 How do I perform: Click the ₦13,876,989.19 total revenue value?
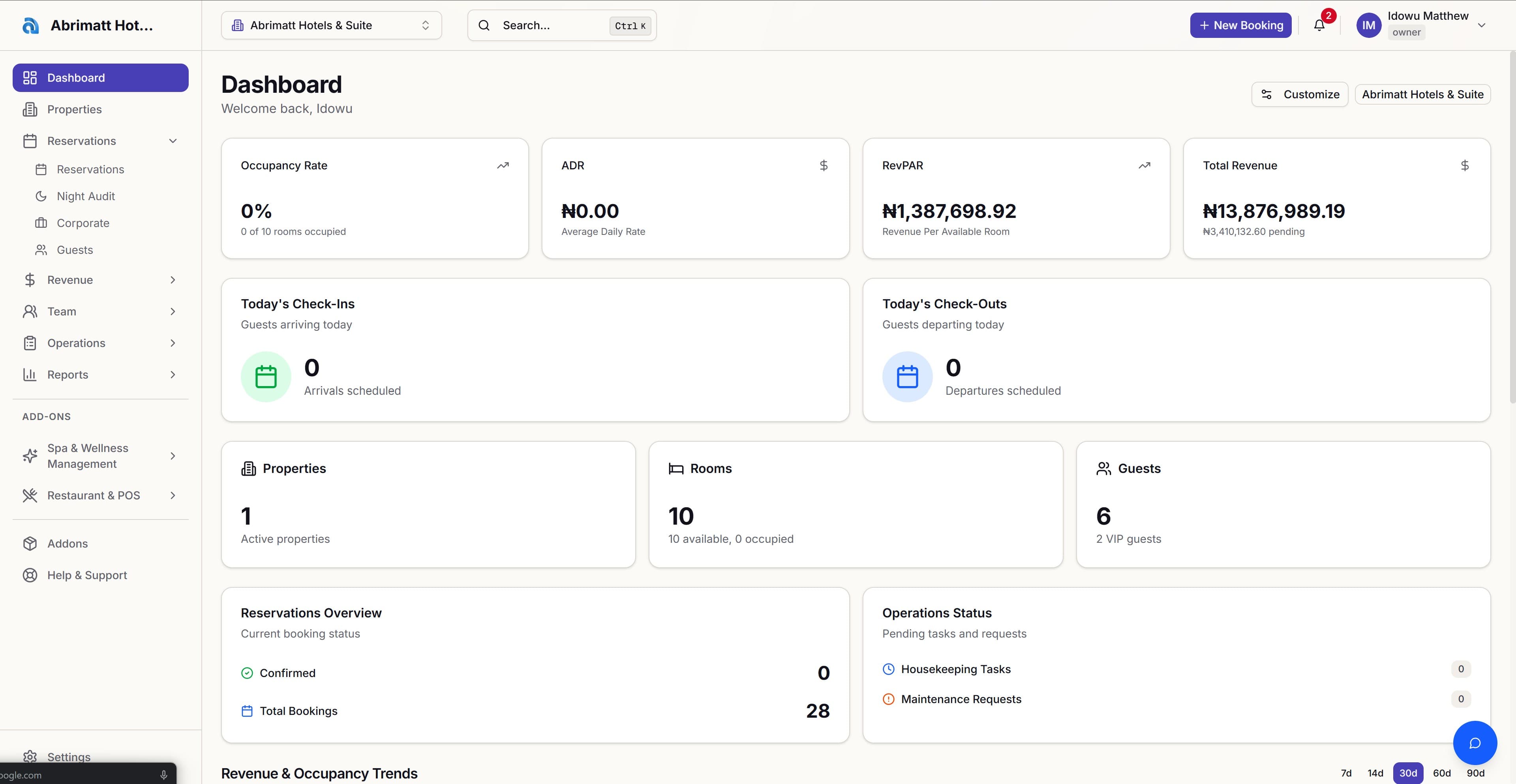[x=1274, y=211]
